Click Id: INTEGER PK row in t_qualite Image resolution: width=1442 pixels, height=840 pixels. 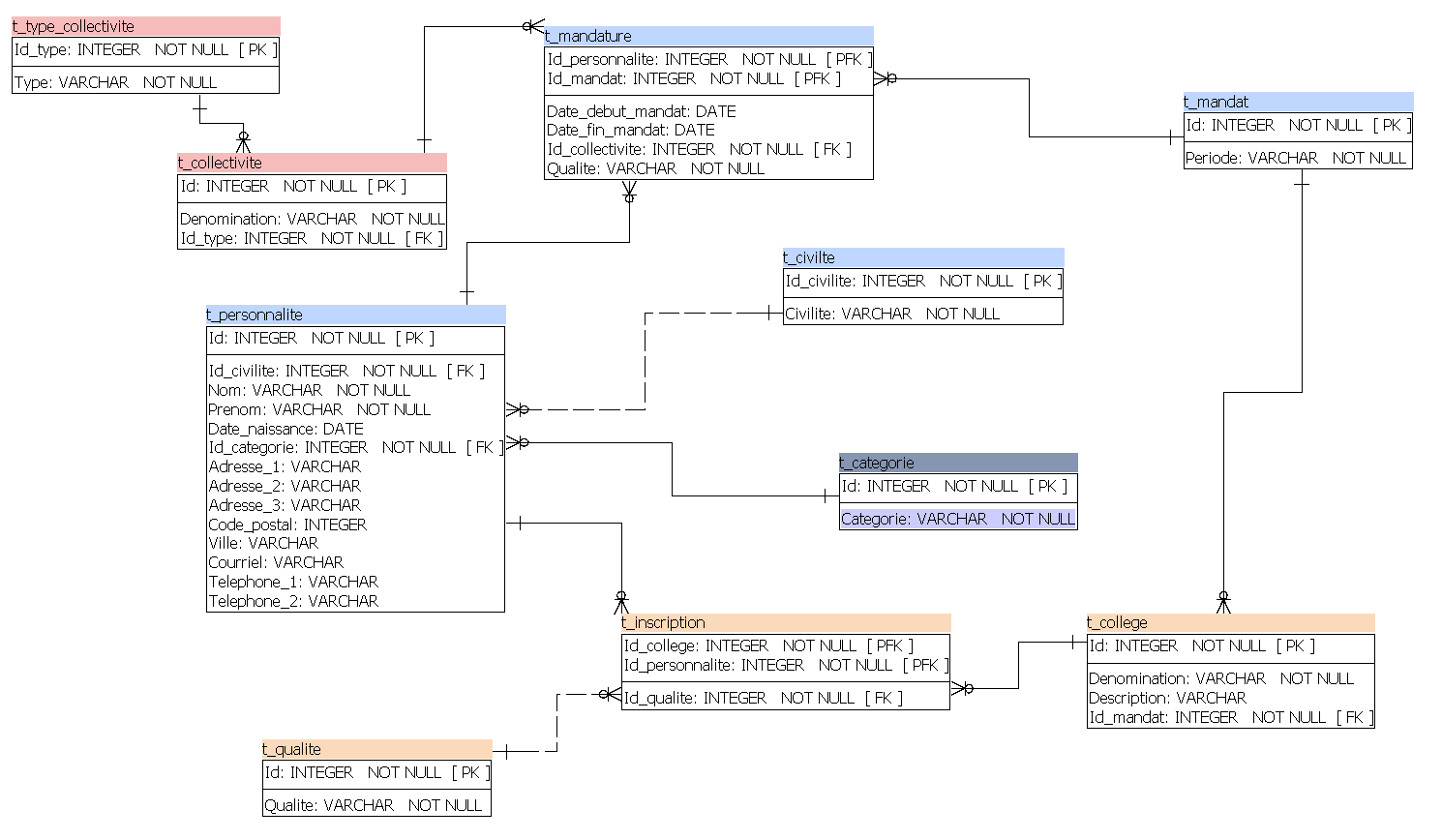pos(377,772)
